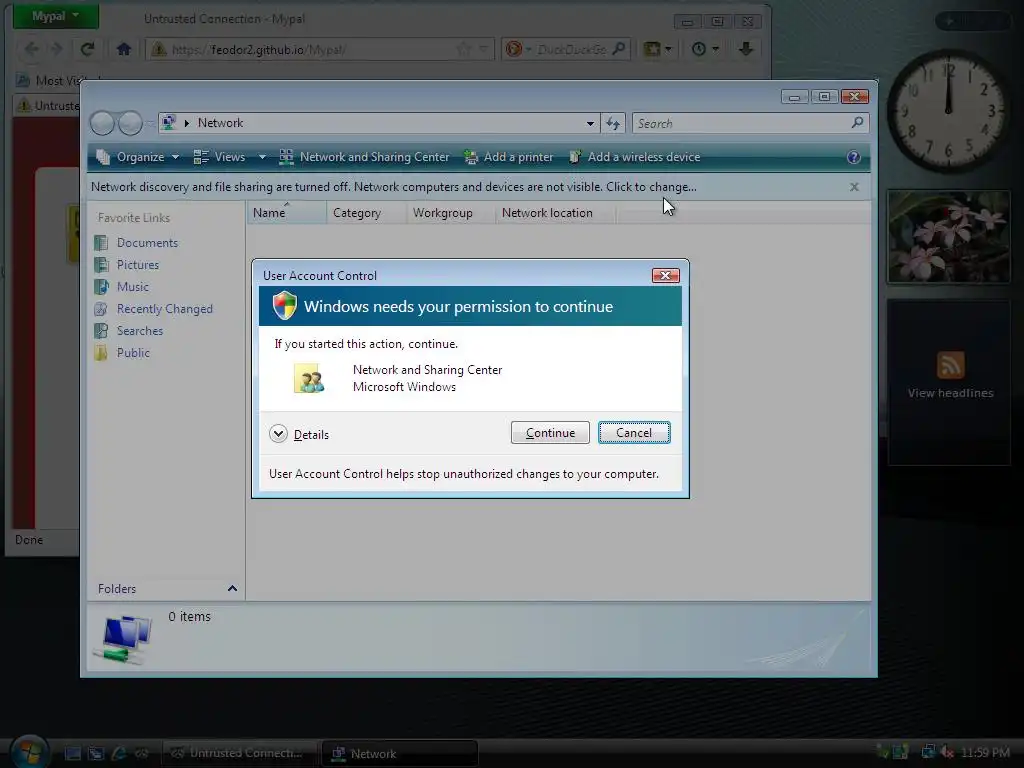The width and height of the screenshot is (1024, 768).
Task: Open Searches in Favorite Links
Action: click(x=140, y=331)
